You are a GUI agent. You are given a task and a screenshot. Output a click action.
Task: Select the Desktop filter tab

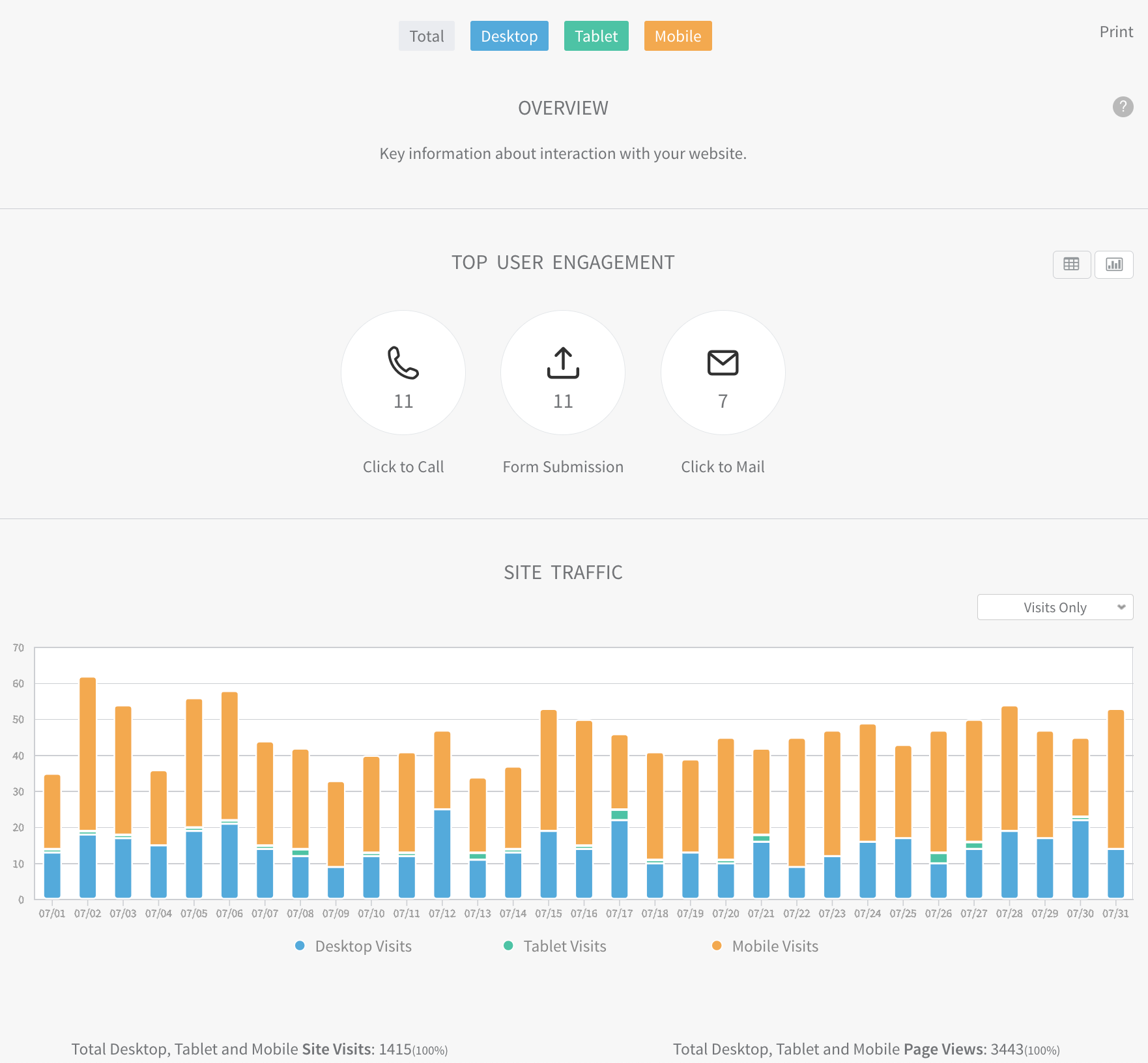coord(509,36)
